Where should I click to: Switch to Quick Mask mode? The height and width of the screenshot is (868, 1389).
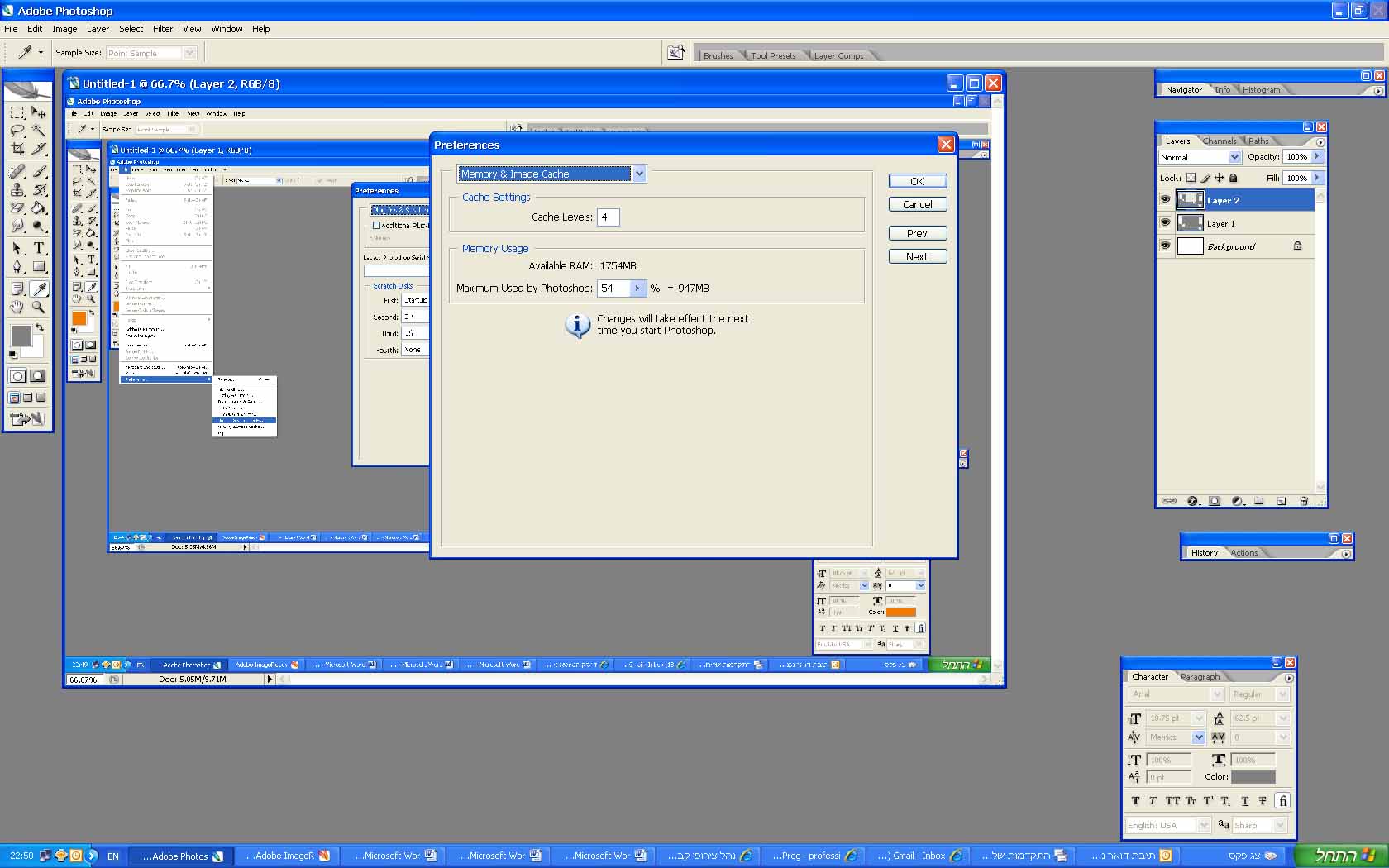(x=38, y=376)
